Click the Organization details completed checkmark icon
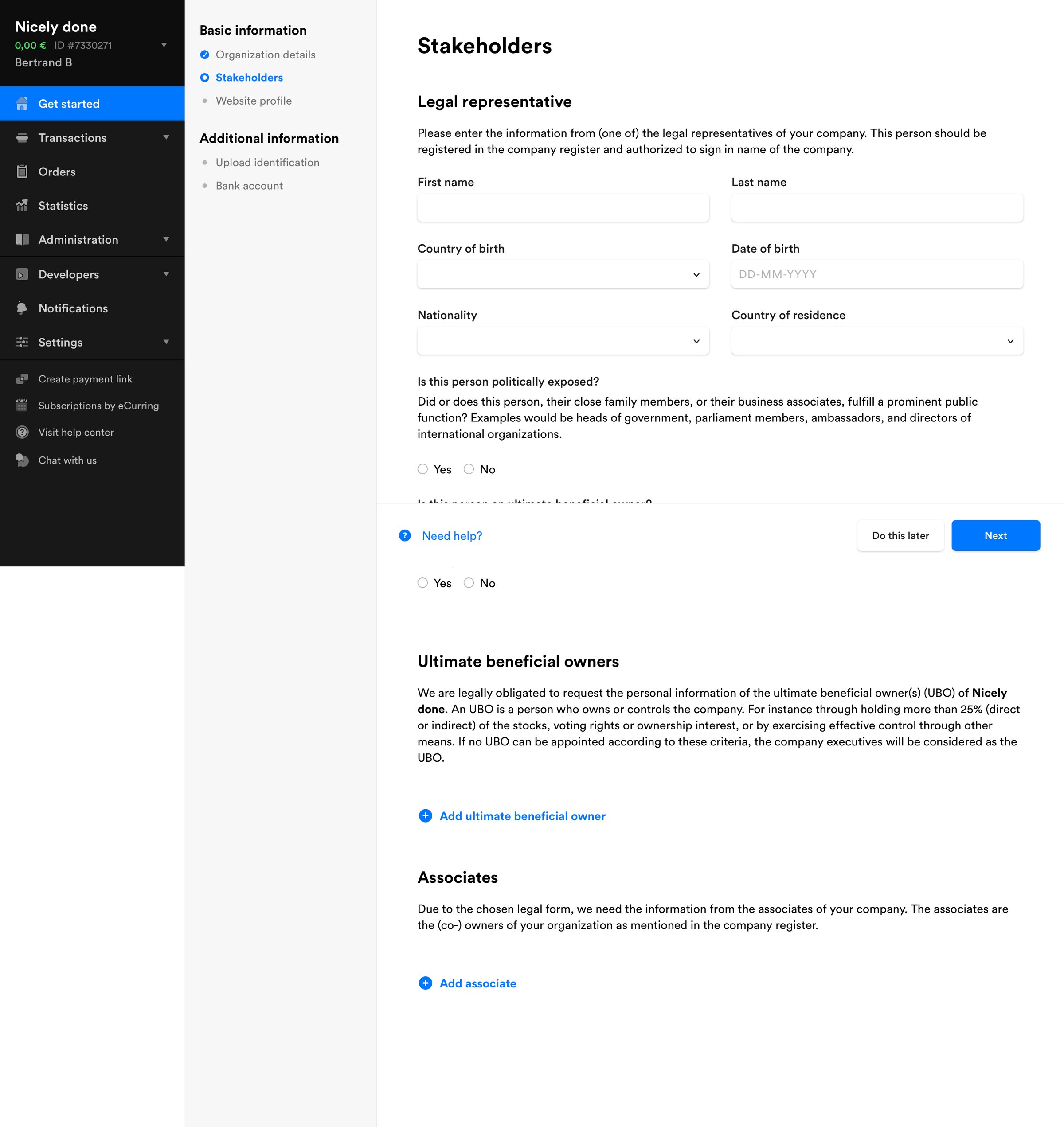 [205, 55]
